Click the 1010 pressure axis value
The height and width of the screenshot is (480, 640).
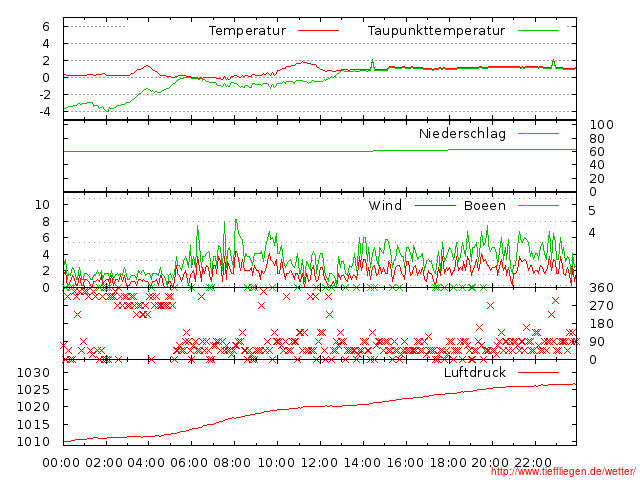(x=33, y=442)
